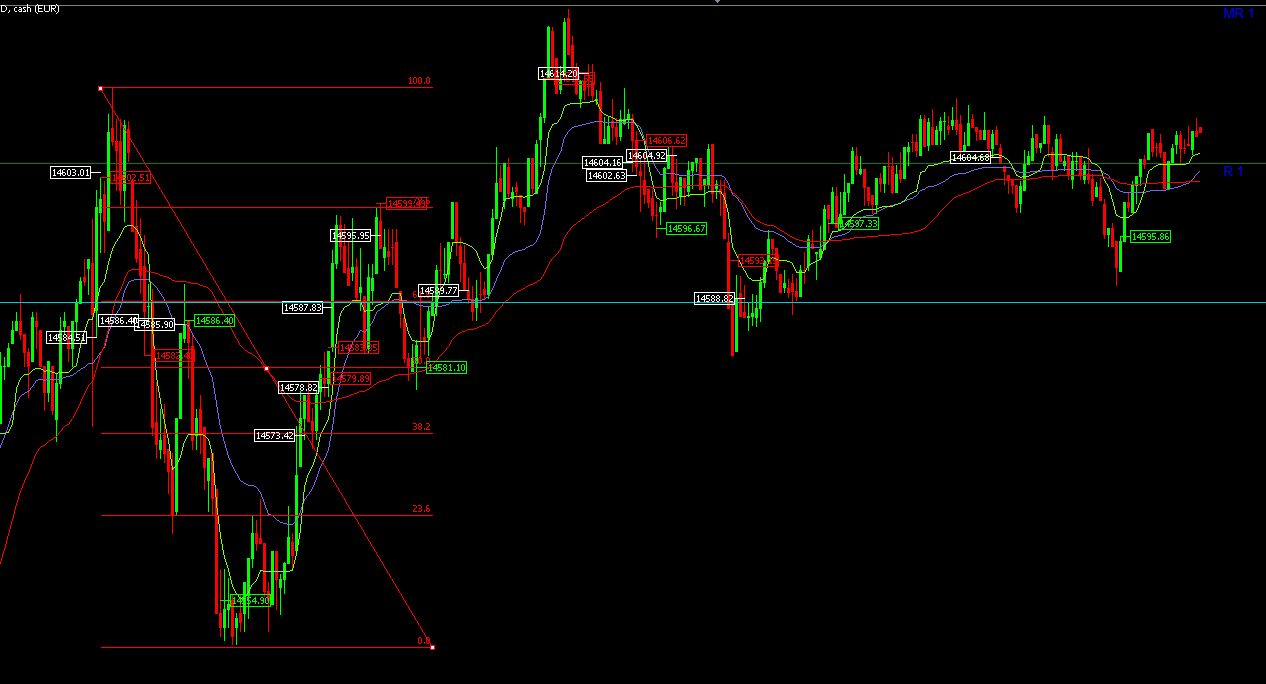Click the green 14595.86 price tag
Image resolution: width=1266 pixels, height=684 pixels.
tap(1150, 237)
